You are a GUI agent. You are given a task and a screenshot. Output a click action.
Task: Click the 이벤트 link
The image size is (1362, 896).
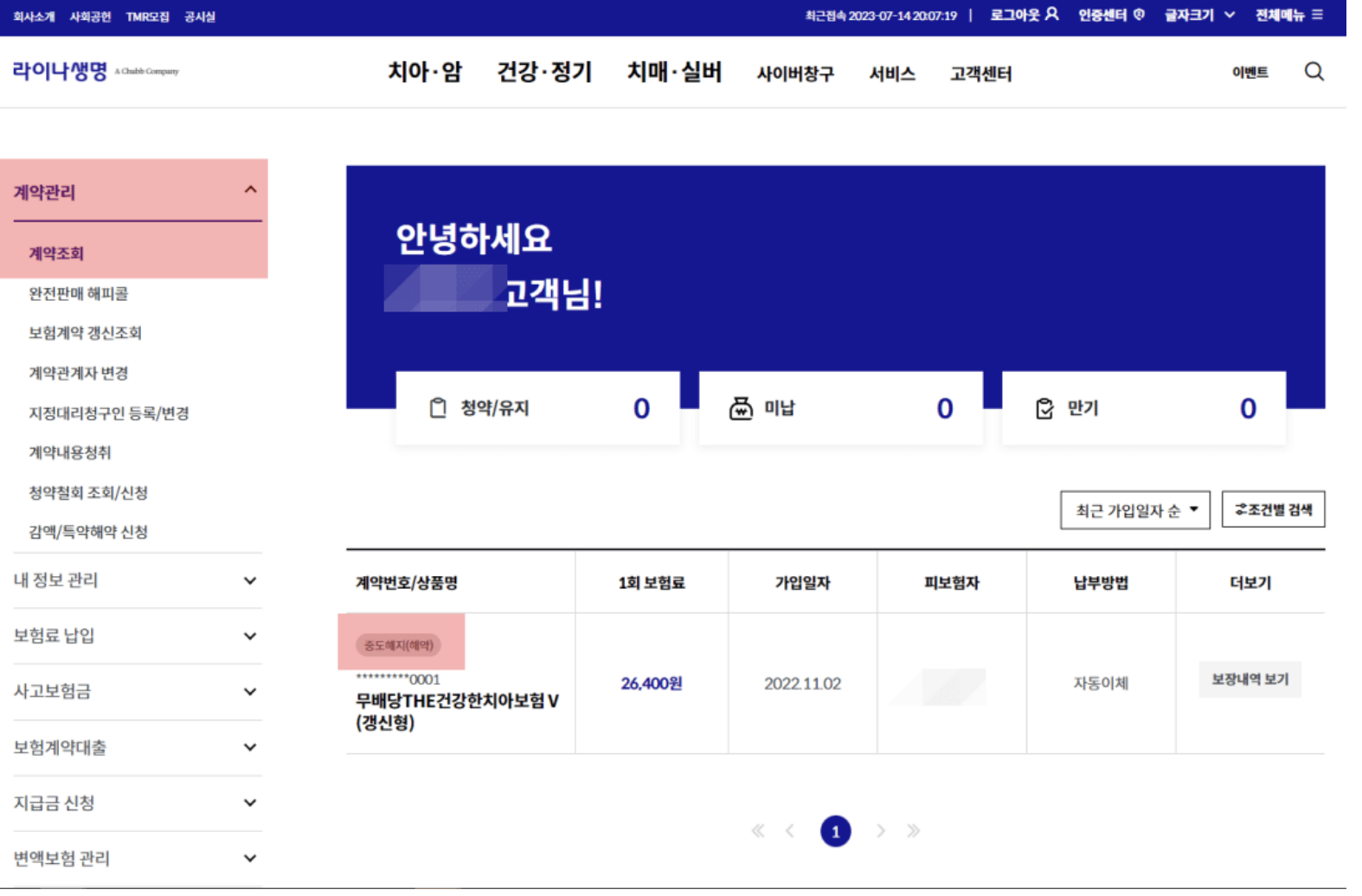point(1250,72)
